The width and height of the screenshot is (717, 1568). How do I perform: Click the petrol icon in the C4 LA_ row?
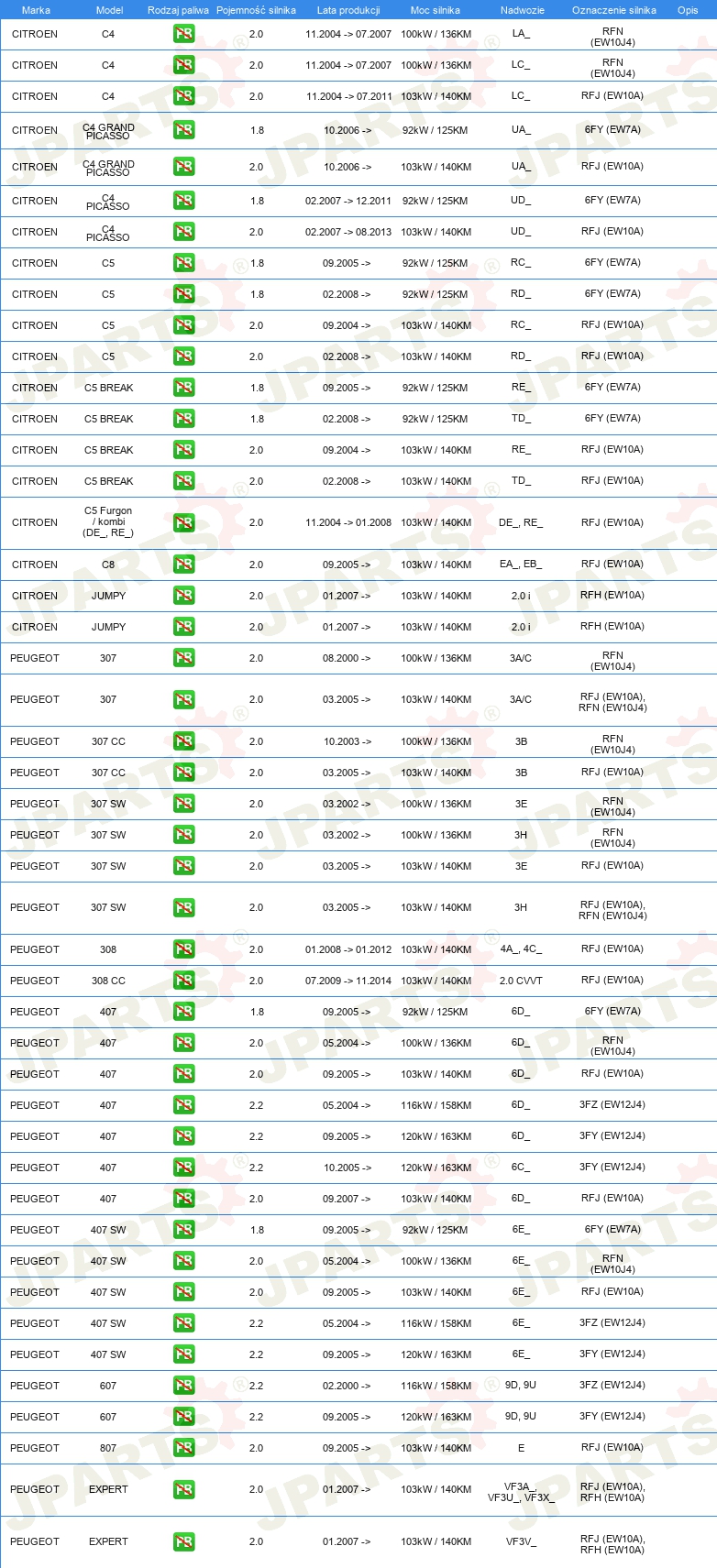(184, 34)
